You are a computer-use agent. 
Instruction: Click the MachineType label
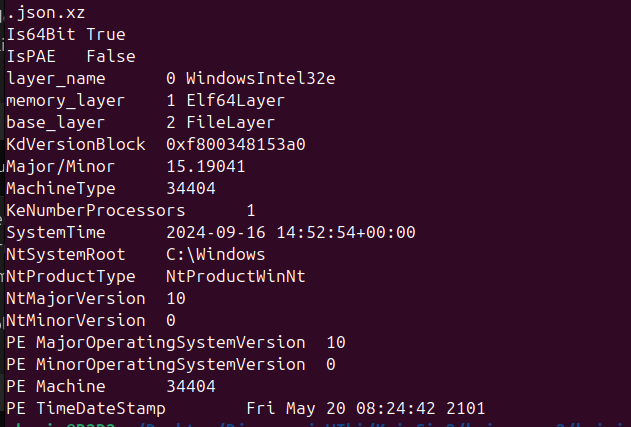click(x=61, y=188)
